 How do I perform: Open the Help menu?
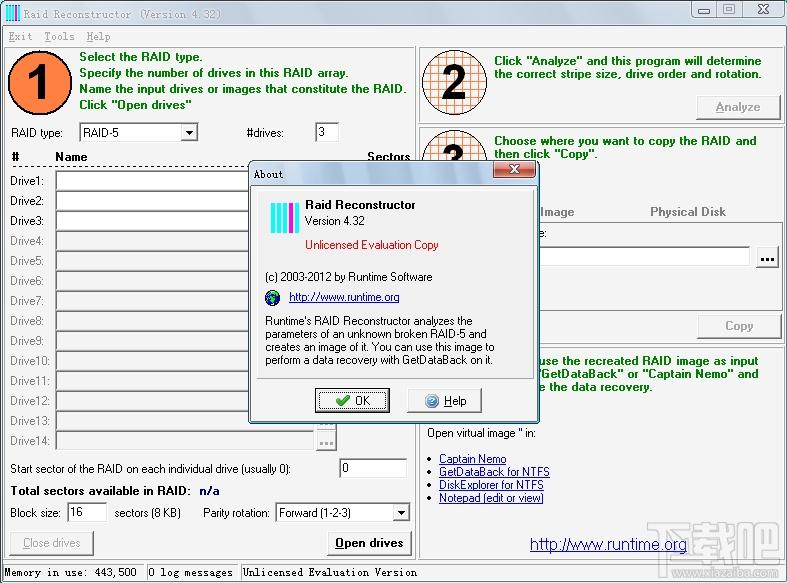click(97, 36)
